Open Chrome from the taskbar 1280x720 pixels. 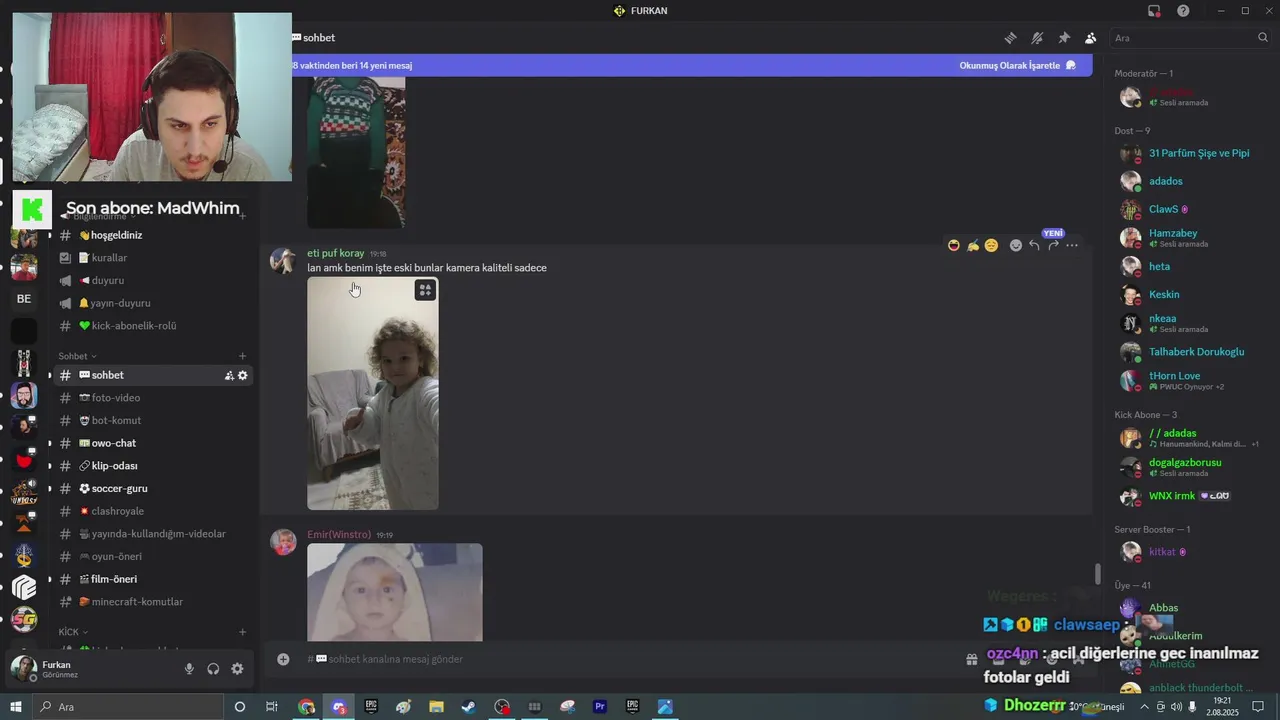coord(306,707)
